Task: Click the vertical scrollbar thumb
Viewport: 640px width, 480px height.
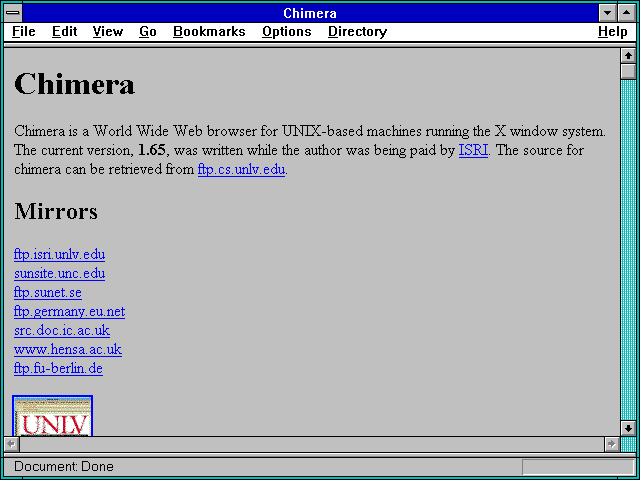Action: 628,71
